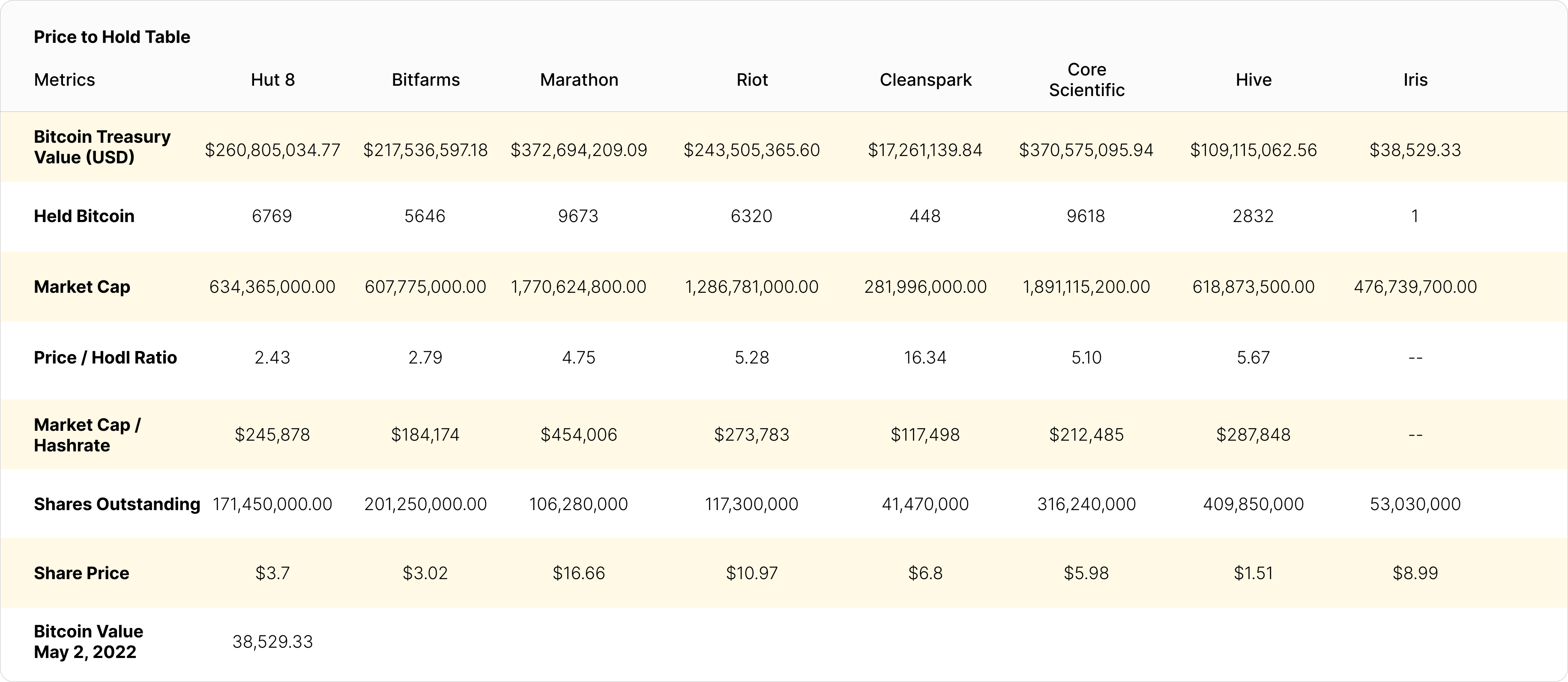The height and width of the screenshot is (682, 1568).
Task: Click Core Scientific hashrate value $212,485
Action: point(1086,435)
